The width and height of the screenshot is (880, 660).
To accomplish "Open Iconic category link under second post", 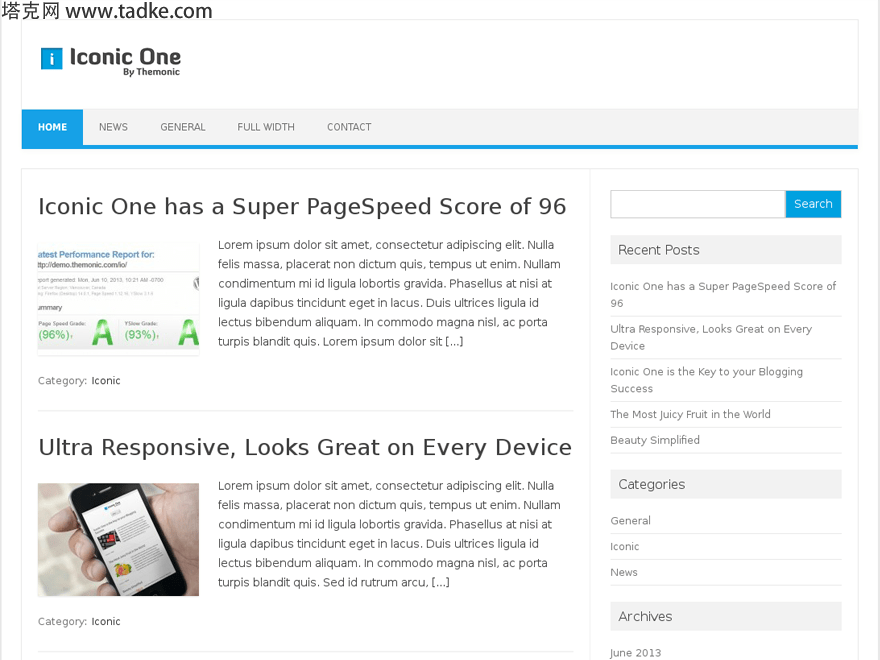I will (x=106, y=622).
